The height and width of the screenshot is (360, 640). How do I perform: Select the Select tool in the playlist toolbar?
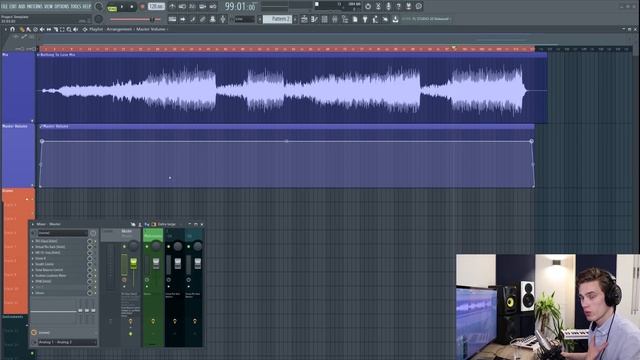pyautogui.click(x=62, y=29)
